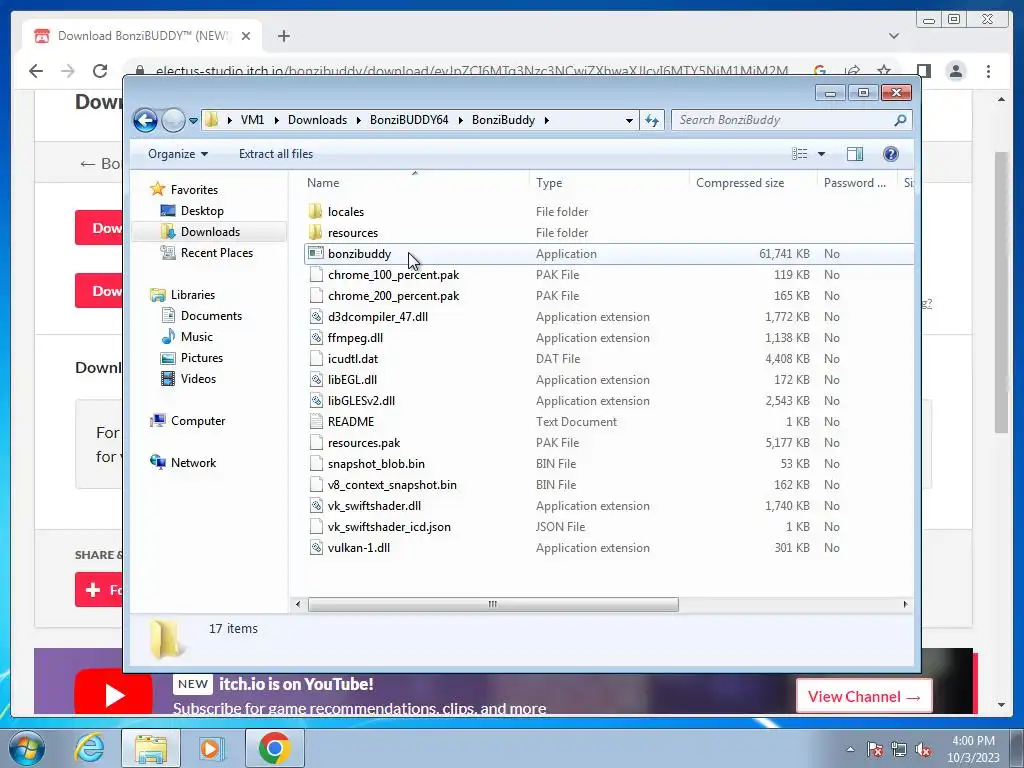Open the recent locations dropdown arrow
Image resolution: width=1024 pixels, height=768 pixels.
193,121
